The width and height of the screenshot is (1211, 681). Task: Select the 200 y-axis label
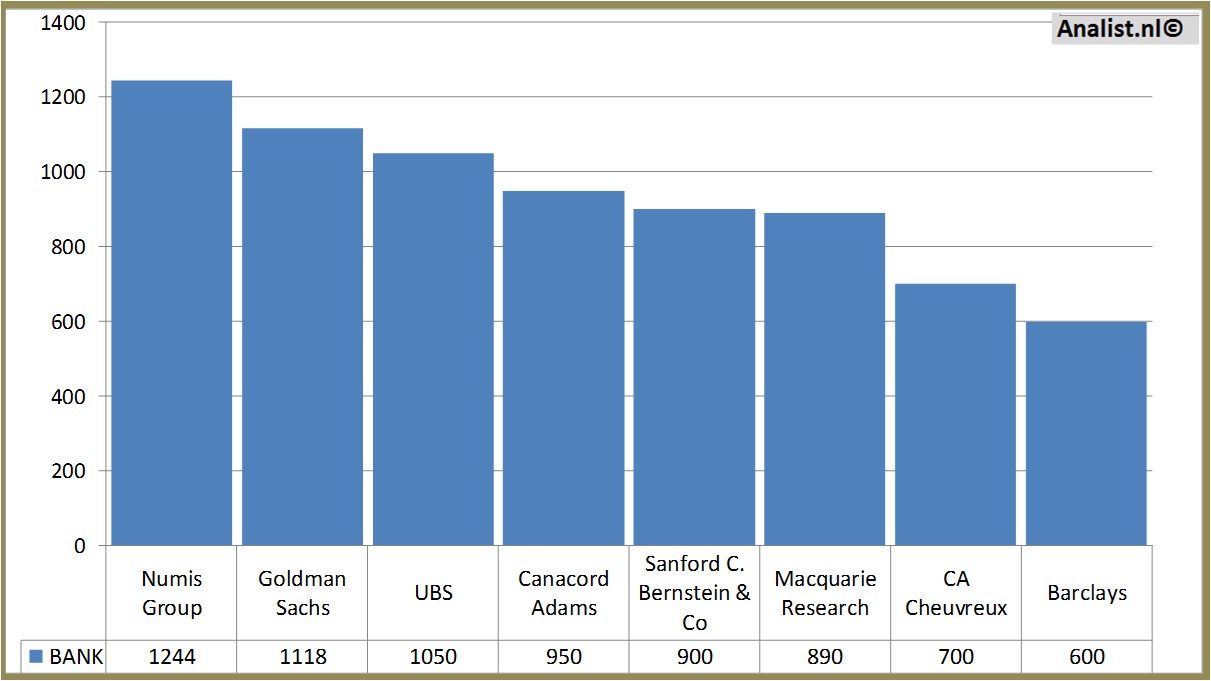69,471
